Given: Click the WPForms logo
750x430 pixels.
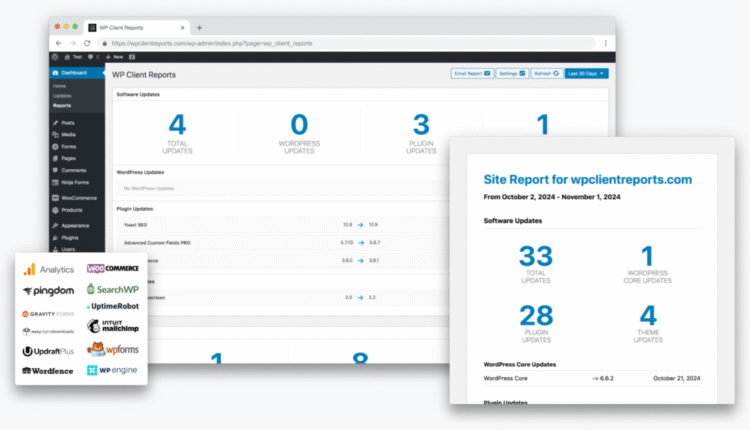Looking at the screenshot, I should [x=113, y=349].
